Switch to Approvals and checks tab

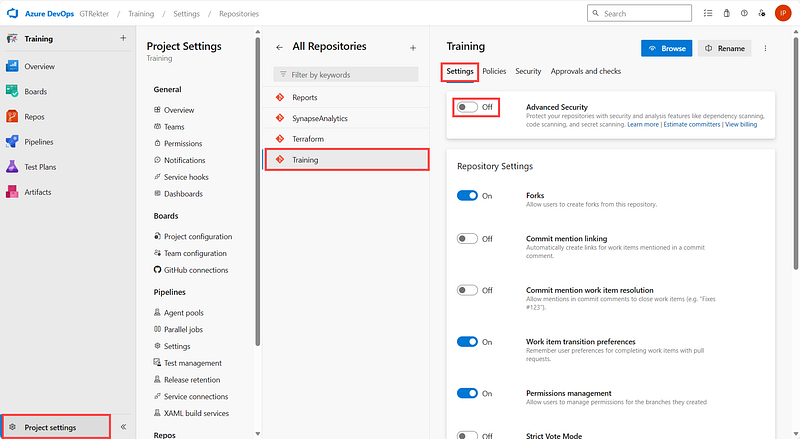(586, 71)
